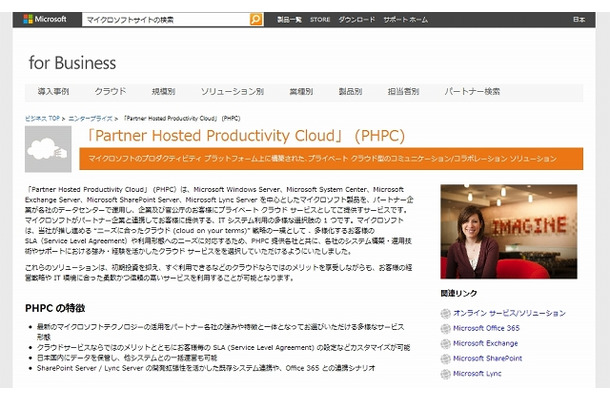Go to the STORE header link
610x400 pixels.
click(320, 19)
